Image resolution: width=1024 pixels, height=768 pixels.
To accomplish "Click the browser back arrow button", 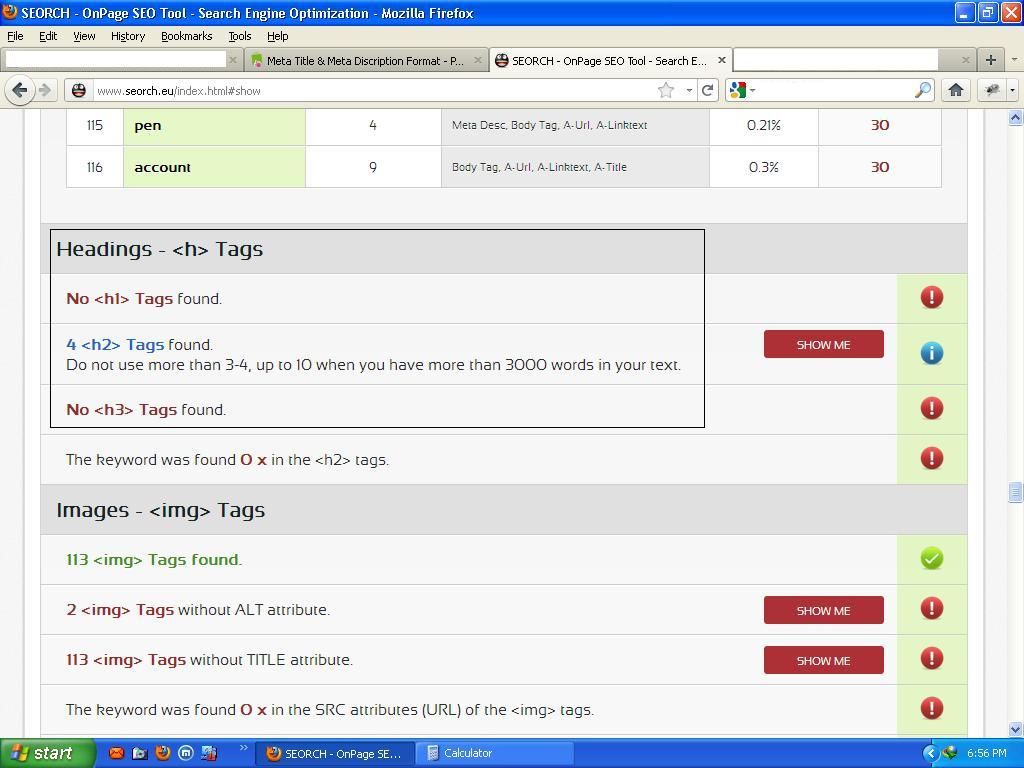I will [20, 90].
